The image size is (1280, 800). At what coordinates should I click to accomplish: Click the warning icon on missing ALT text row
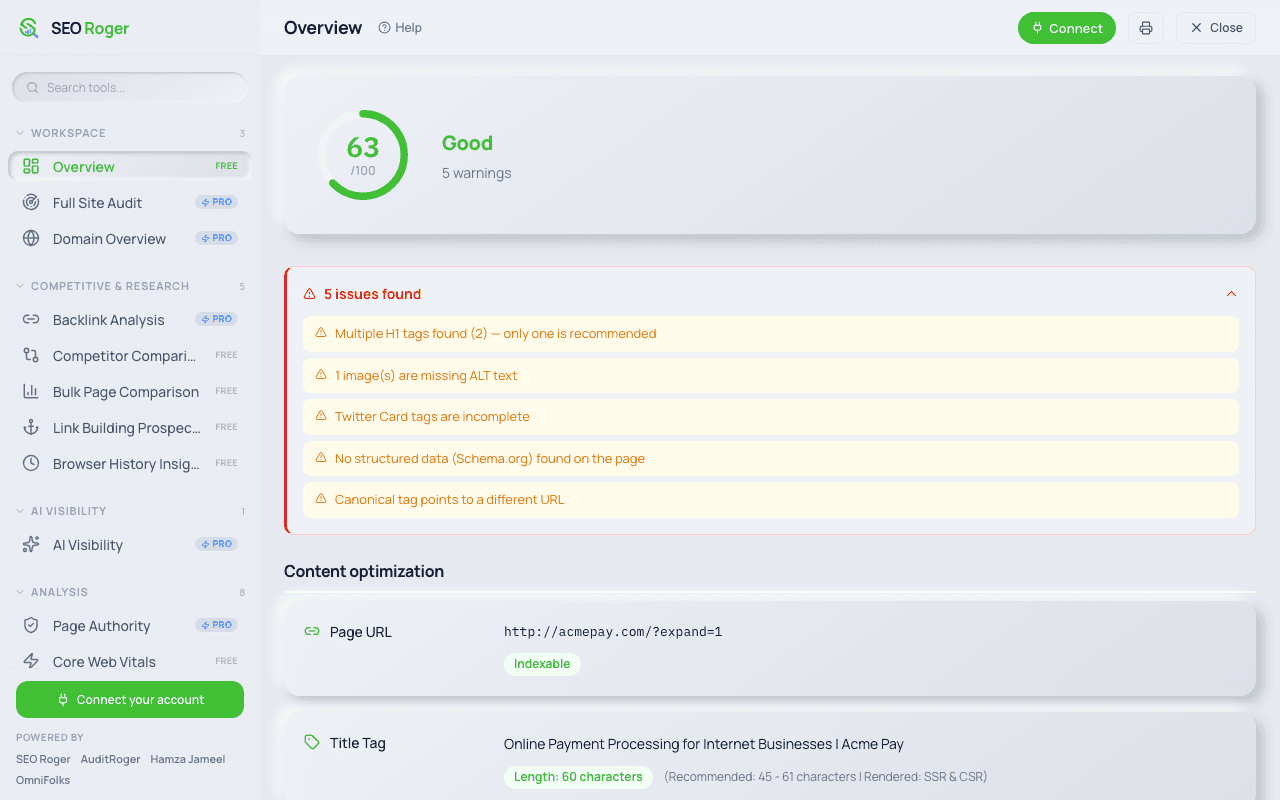click(x=321, y=375)
